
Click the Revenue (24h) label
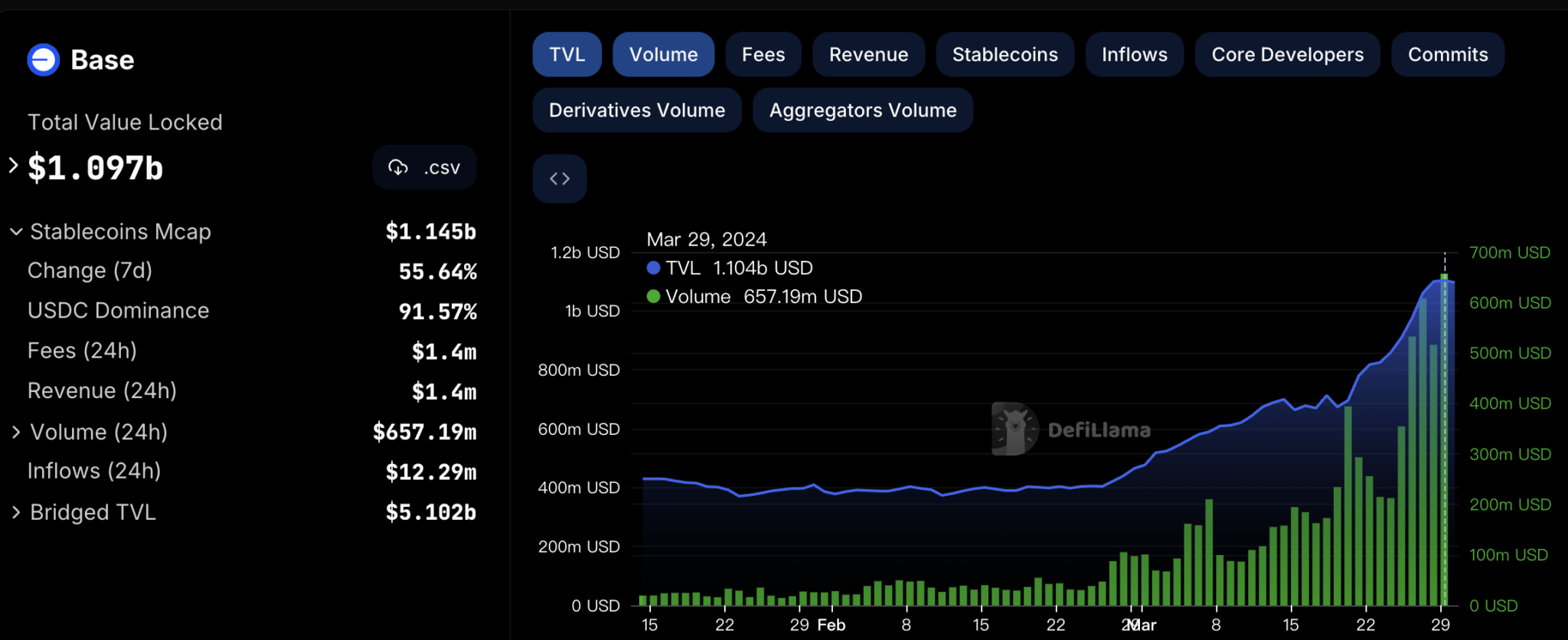pos(103,390)
